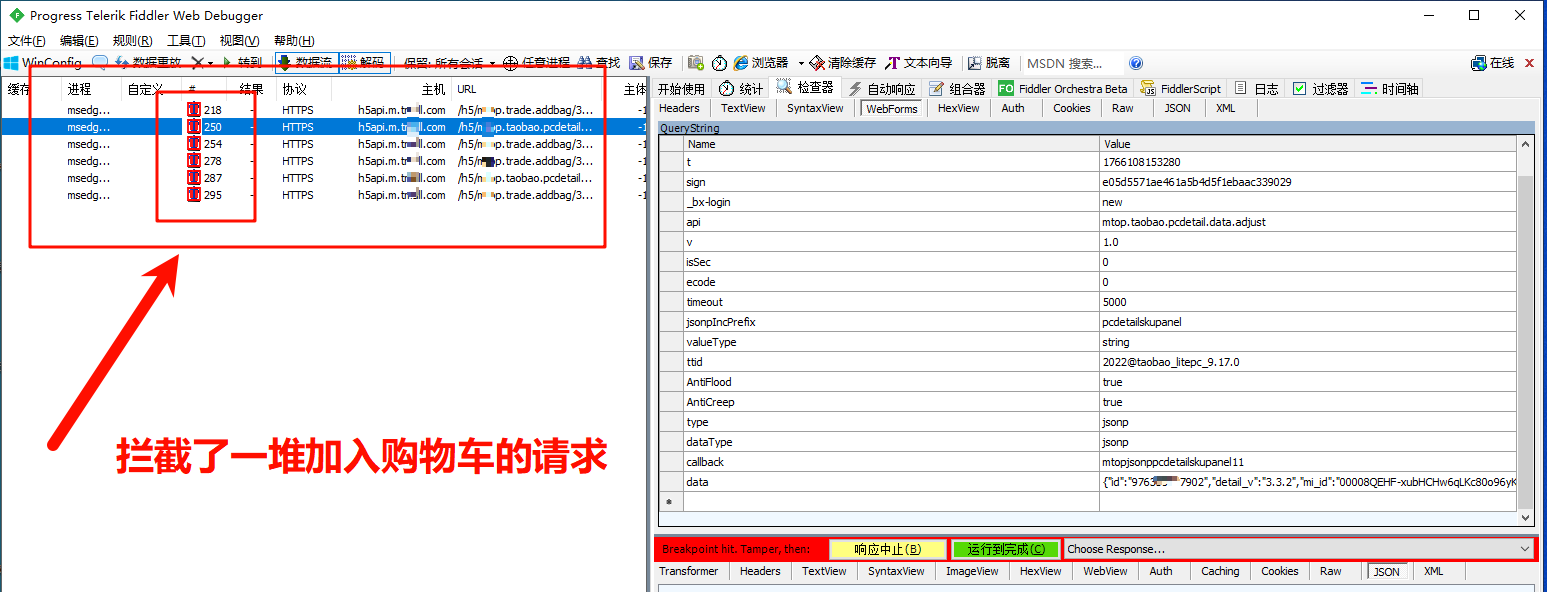1547x592 pixels.
Task: Open the 编辑(E) menu
Action: (x=79, y=41)
